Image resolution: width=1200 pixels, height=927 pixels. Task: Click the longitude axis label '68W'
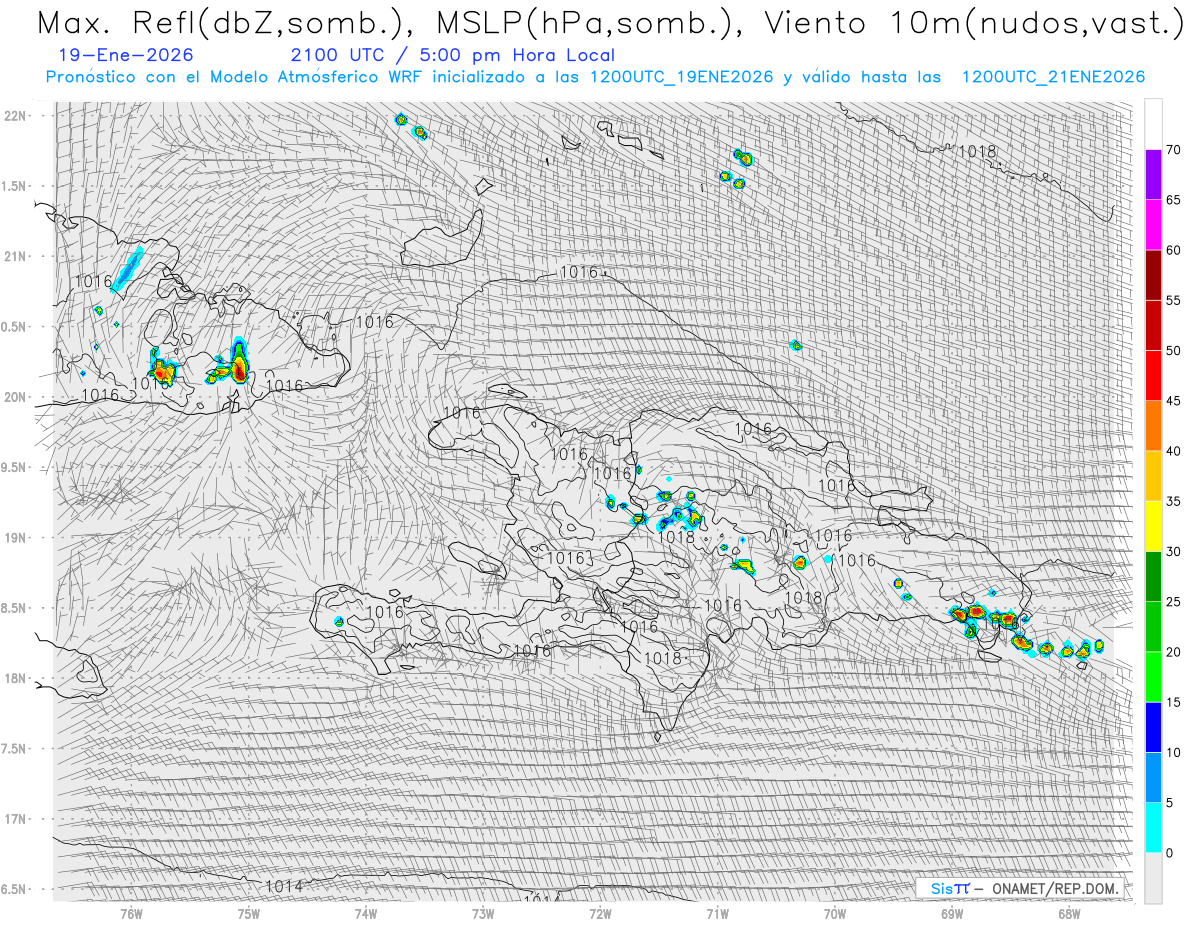1068,913
